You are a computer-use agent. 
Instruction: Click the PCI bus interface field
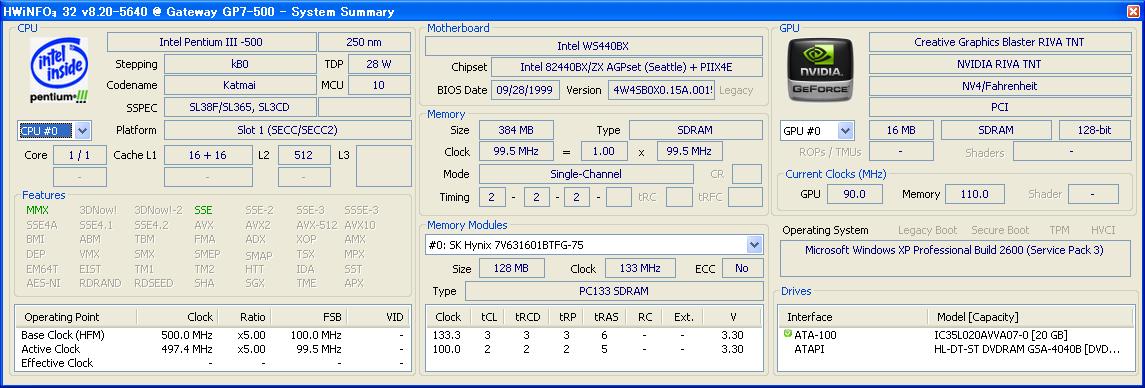point(1000,107)
